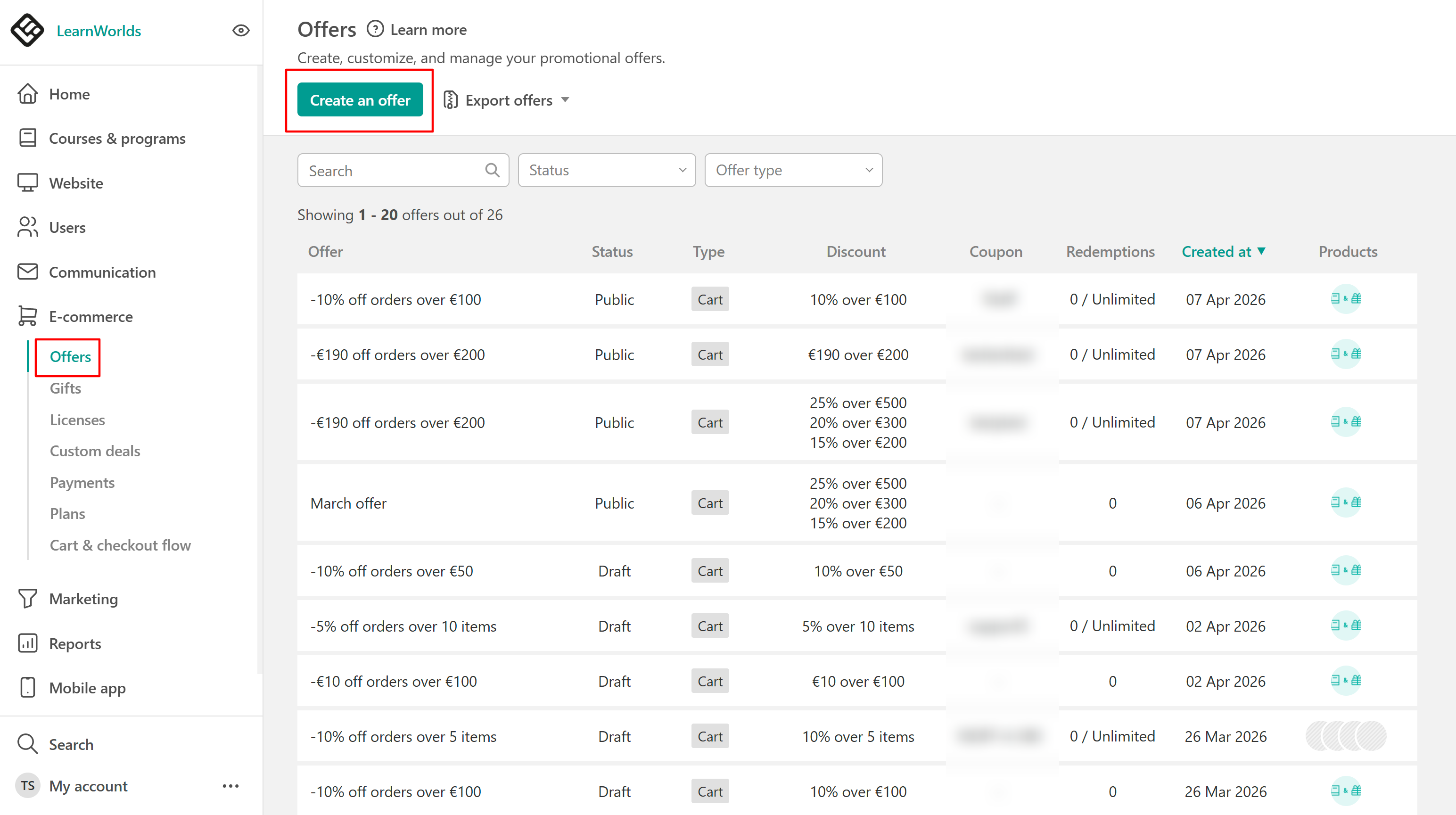Open the Reports section
The image size is (1456, 815).
click(74, 644)
